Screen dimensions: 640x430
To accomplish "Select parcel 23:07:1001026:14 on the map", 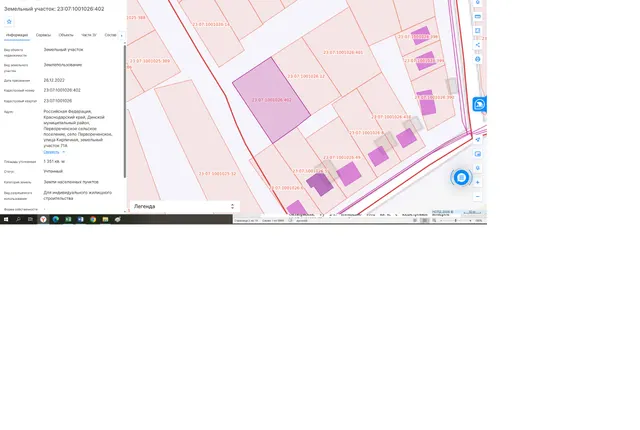I will coord(211,24).
